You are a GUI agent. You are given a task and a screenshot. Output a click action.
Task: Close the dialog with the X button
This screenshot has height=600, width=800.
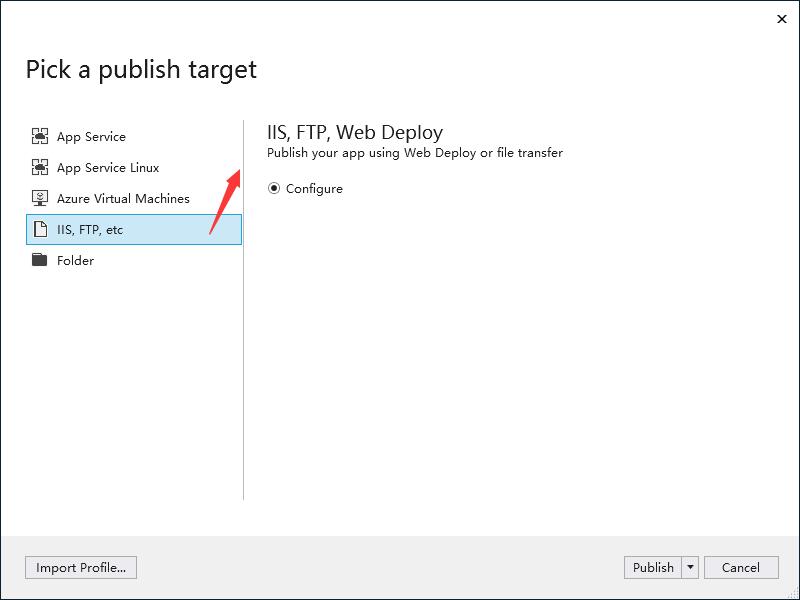coord(781,18)
